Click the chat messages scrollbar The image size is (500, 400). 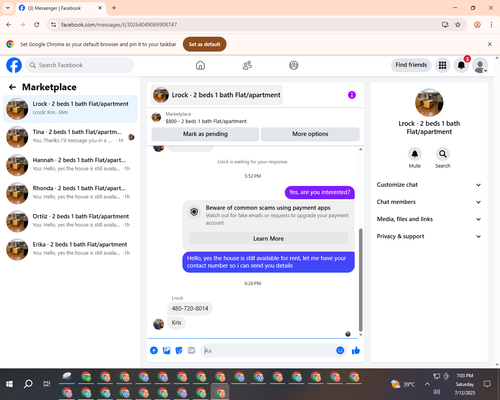click(360, 280)
